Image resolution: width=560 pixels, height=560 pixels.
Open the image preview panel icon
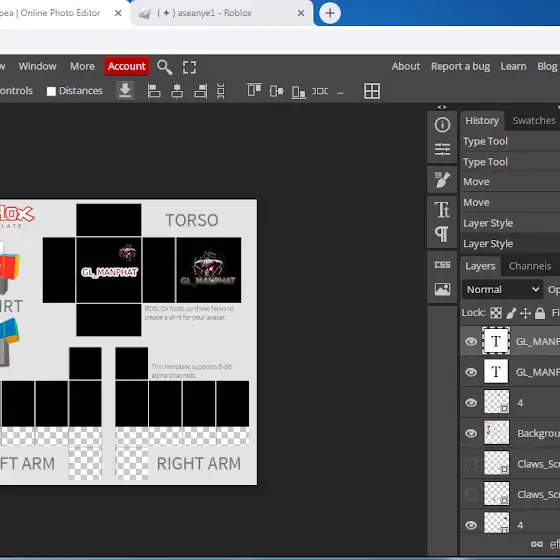[442, 289]
